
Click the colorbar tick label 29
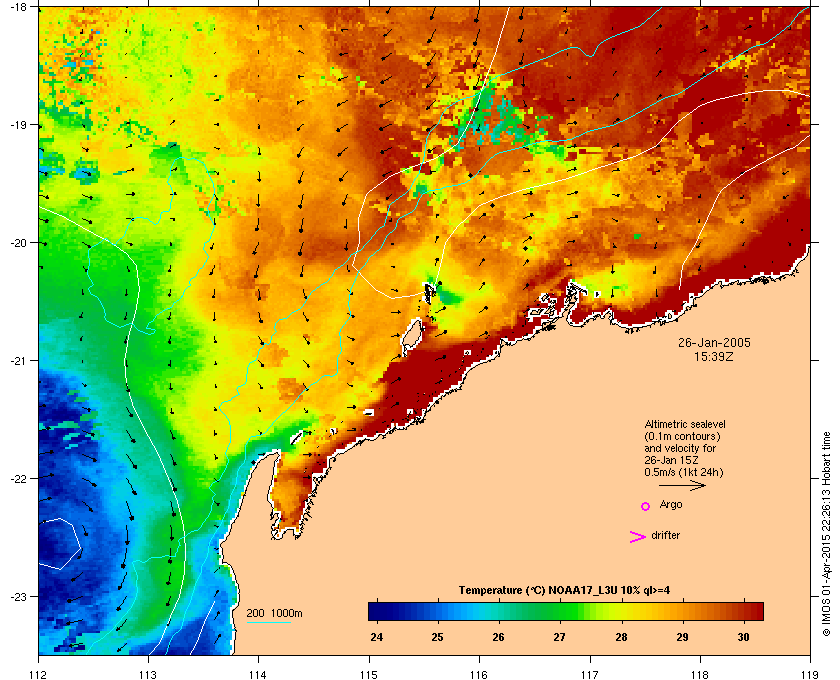click(682, 637)
